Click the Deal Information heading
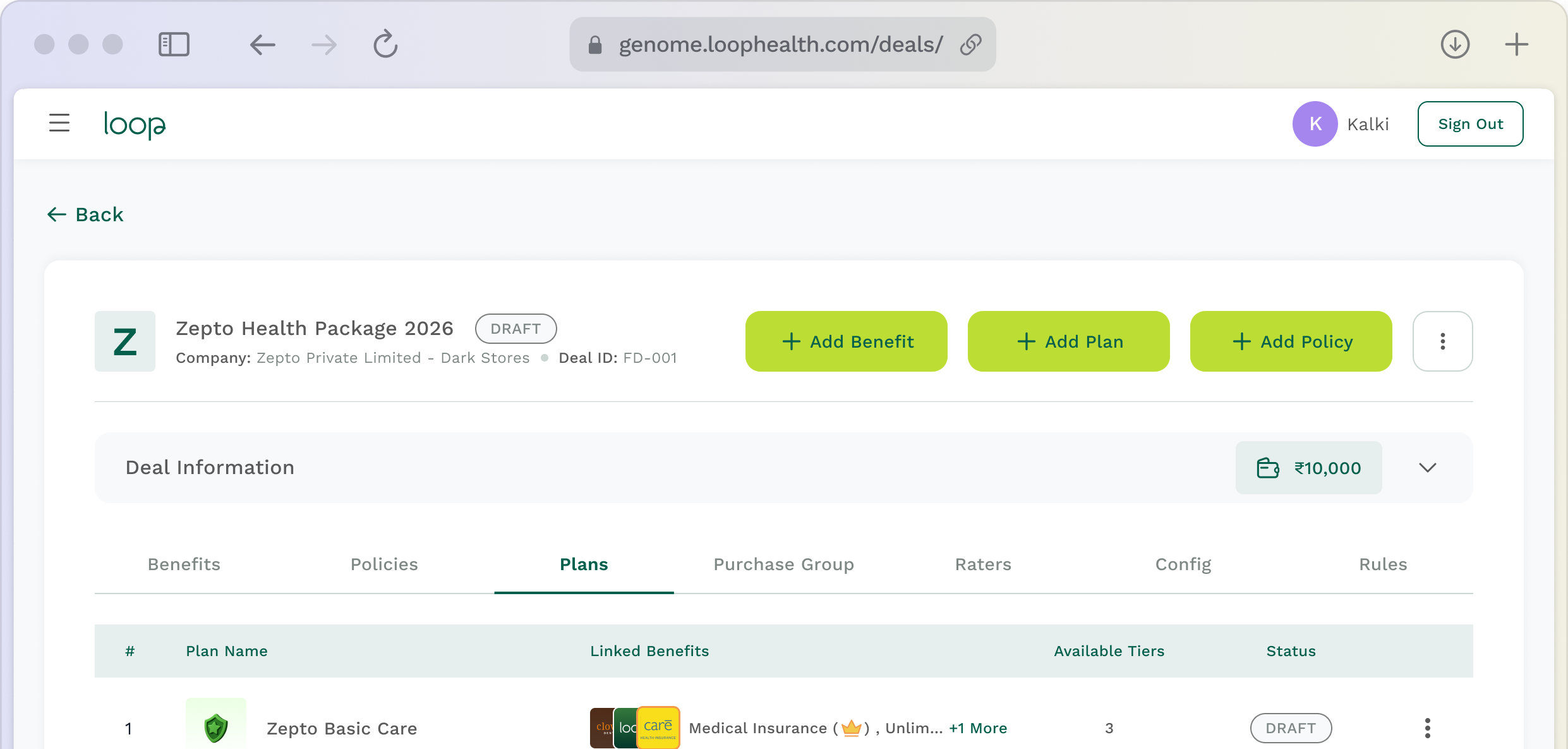Viewport: 1568px width, 749px height. [210, 467]
